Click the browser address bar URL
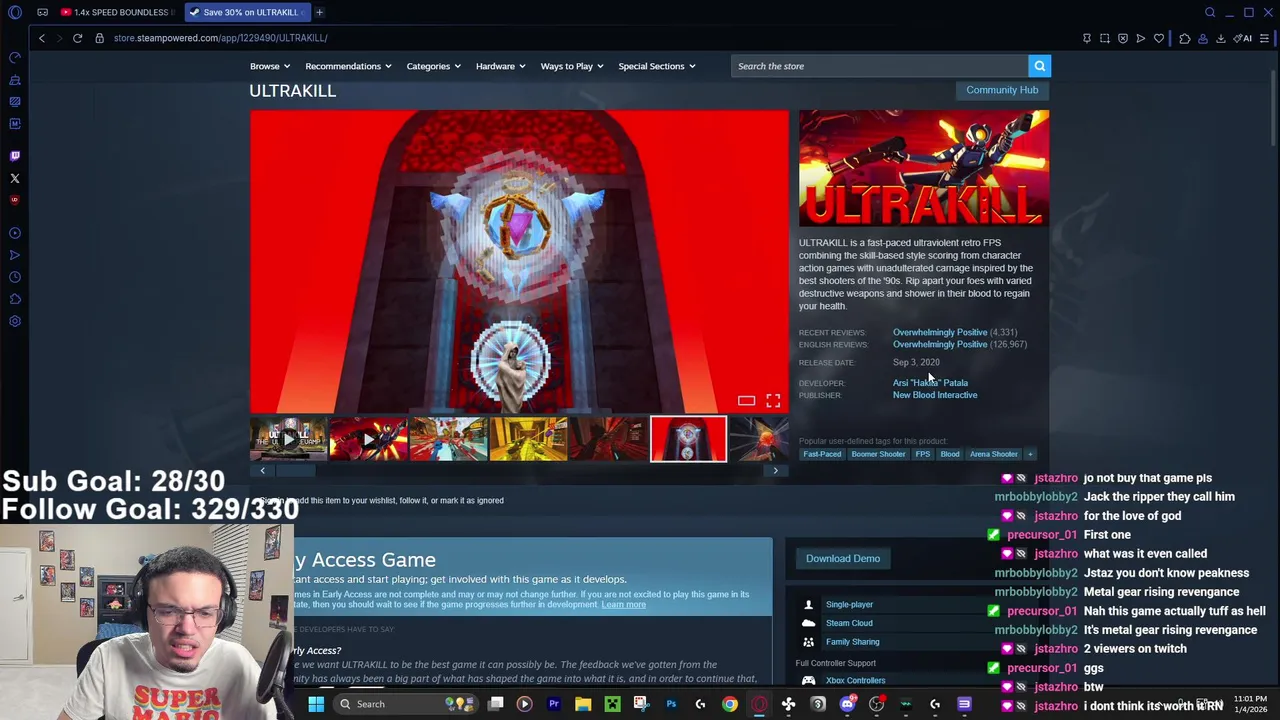Image resolution: width=1280 pixels, height=720 pixels. (220, 38)
